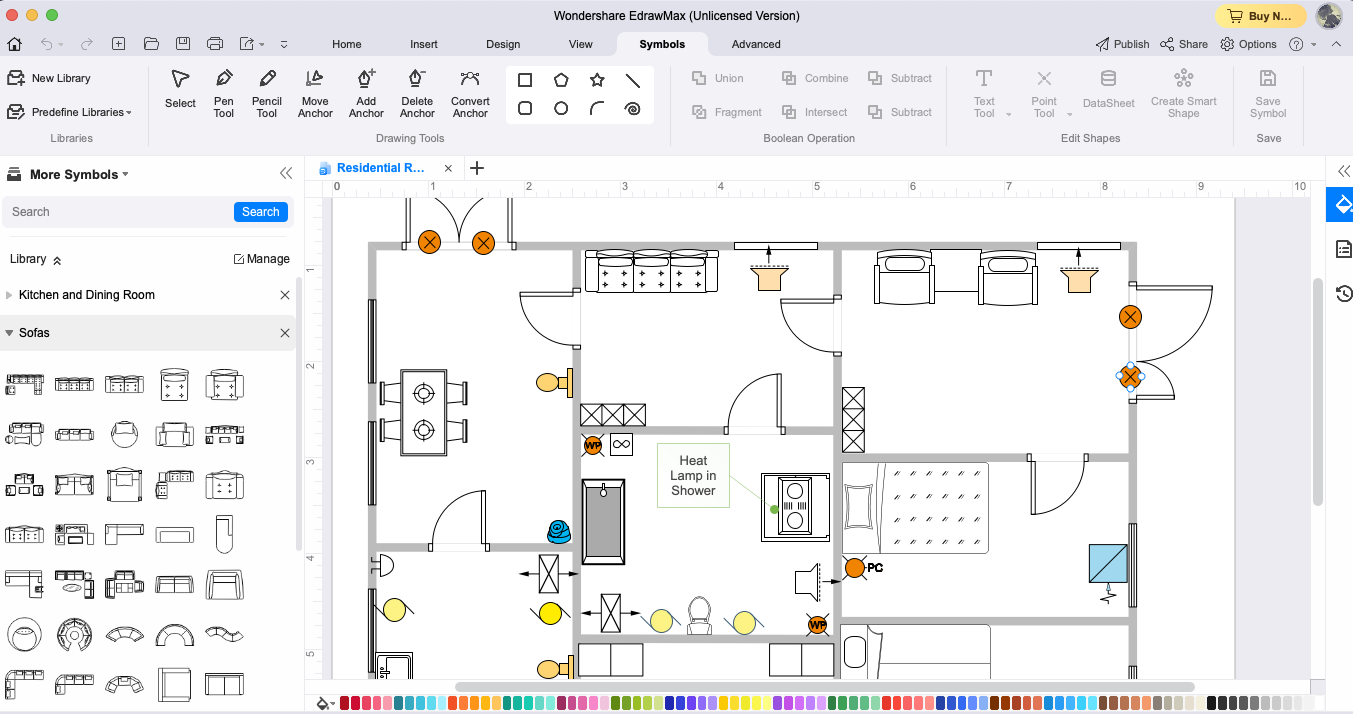Switch to the Insert ribbon tab
This screenshot has width=1353, height=714.
(x=423, y=44)
